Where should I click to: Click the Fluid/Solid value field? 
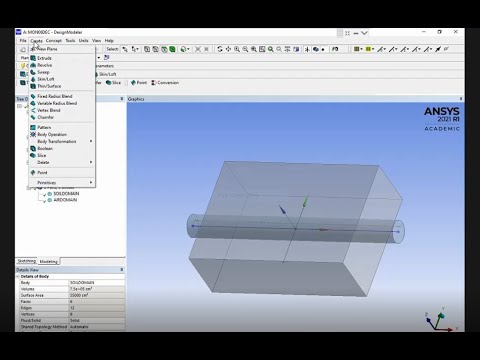point(97,320)
